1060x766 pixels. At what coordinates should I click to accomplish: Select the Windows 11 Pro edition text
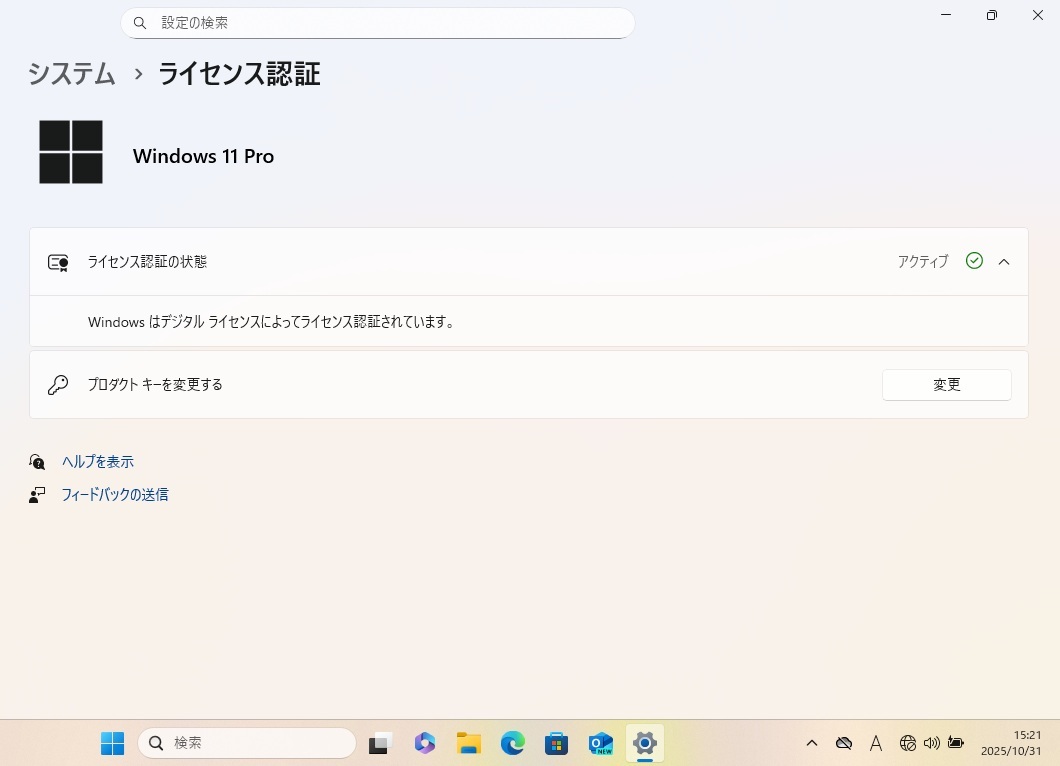coord(203,156)
